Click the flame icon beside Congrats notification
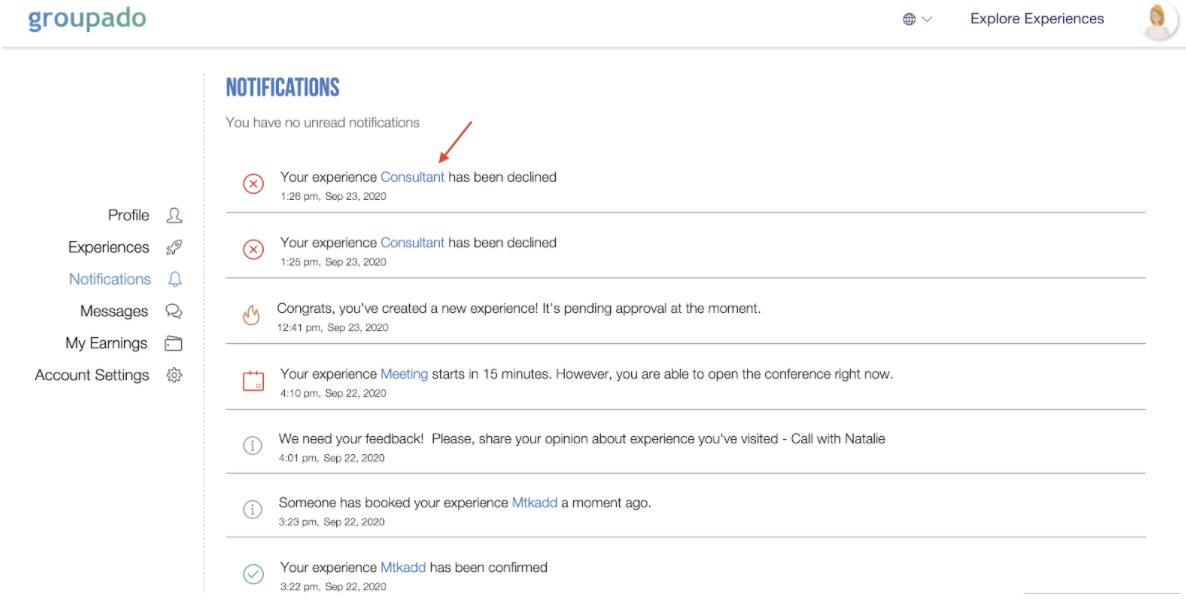This screenshot has width=1186, height=602. 251,315
